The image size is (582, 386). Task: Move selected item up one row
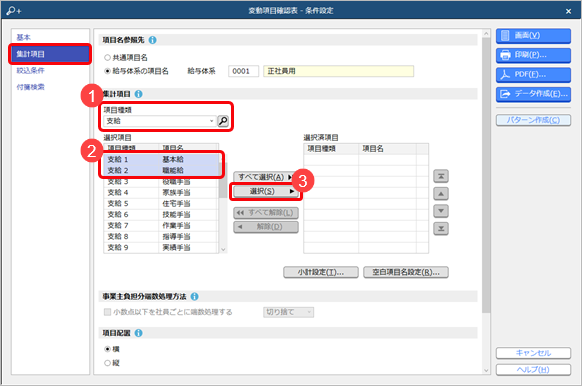tap(441, 194)
